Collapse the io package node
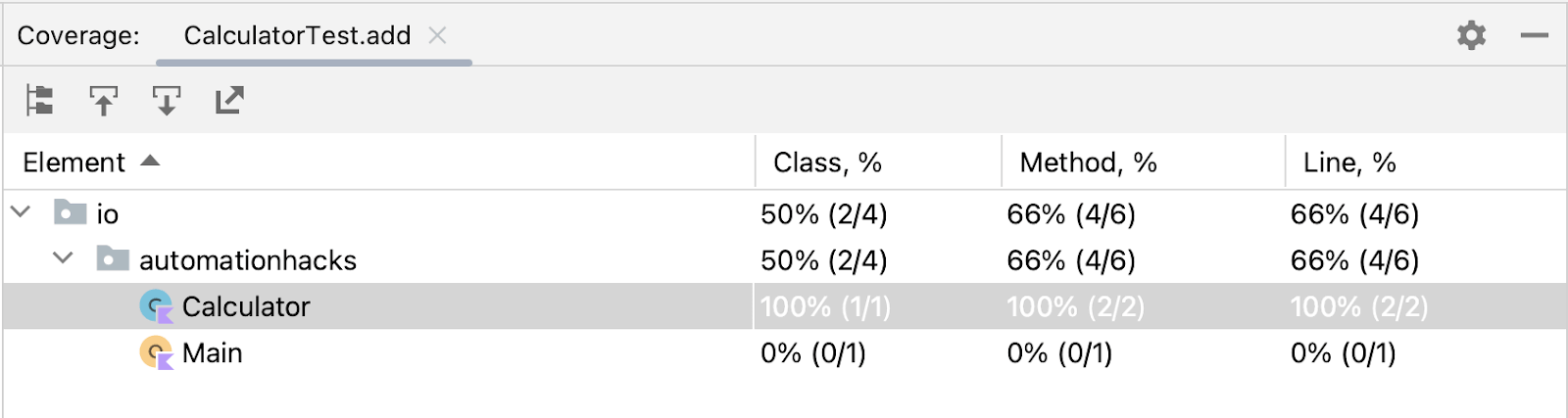Viewport: 1568px width, 418px height. coord(22,212)
